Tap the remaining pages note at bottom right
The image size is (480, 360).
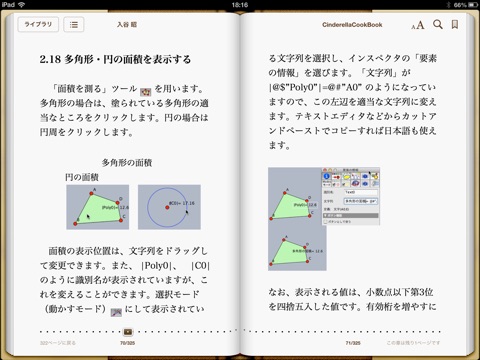tap(413, 343)
